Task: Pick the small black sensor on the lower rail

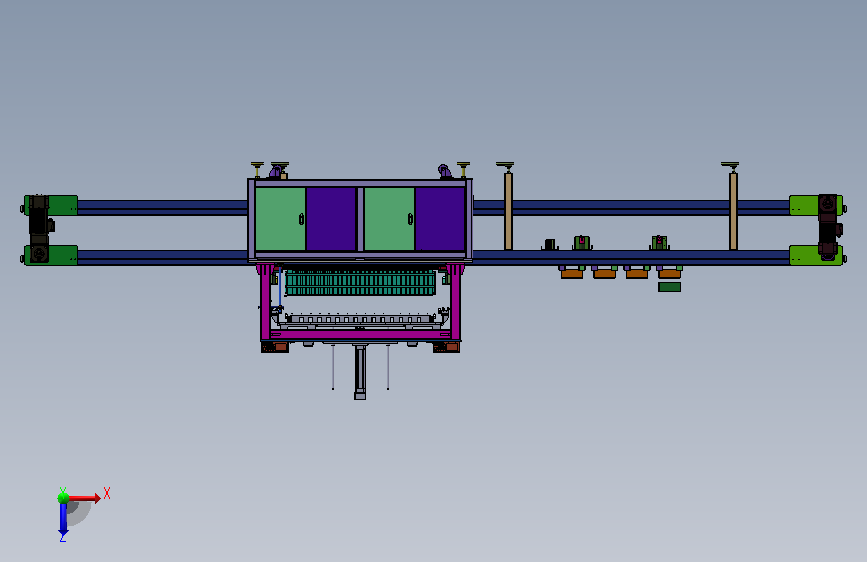Action: tap(550, 244)
